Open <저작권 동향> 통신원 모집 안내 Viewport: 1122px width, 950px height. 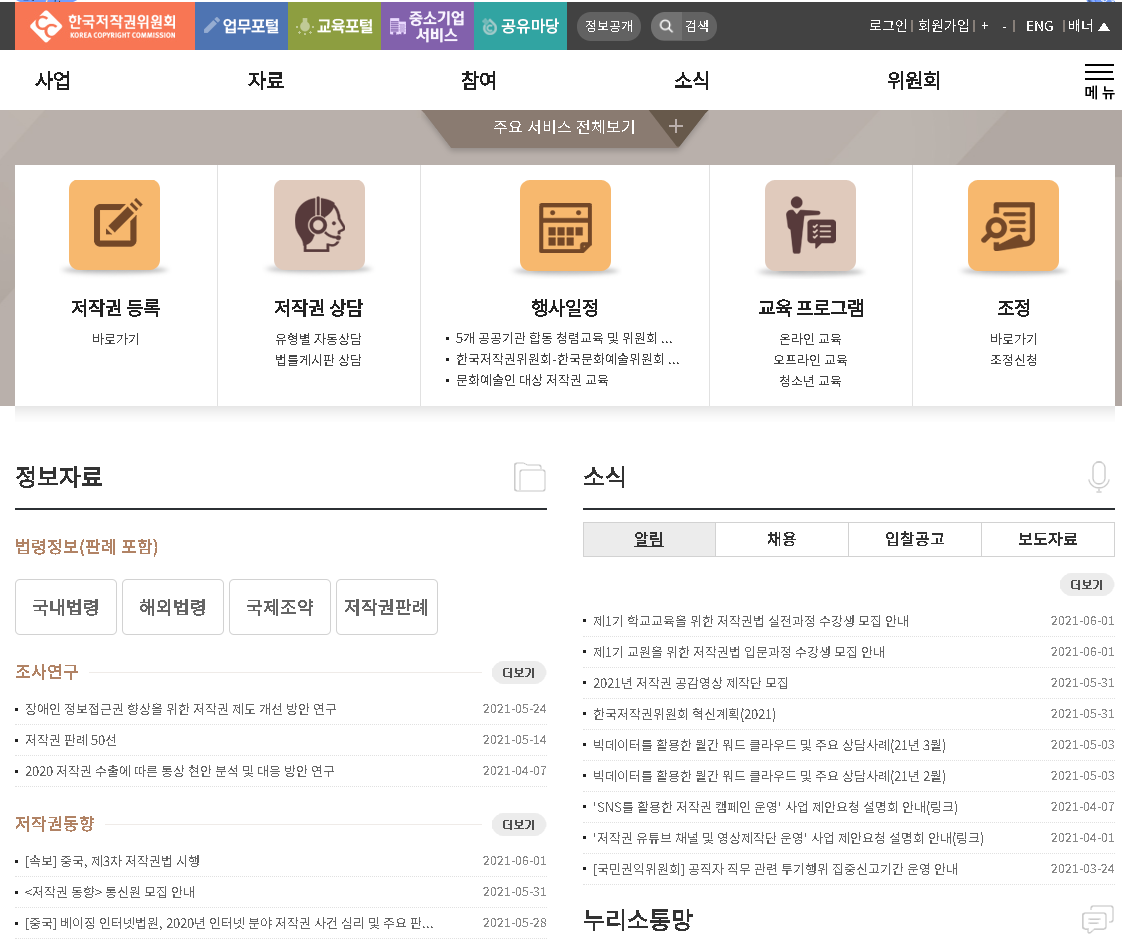tap(110, 892)
